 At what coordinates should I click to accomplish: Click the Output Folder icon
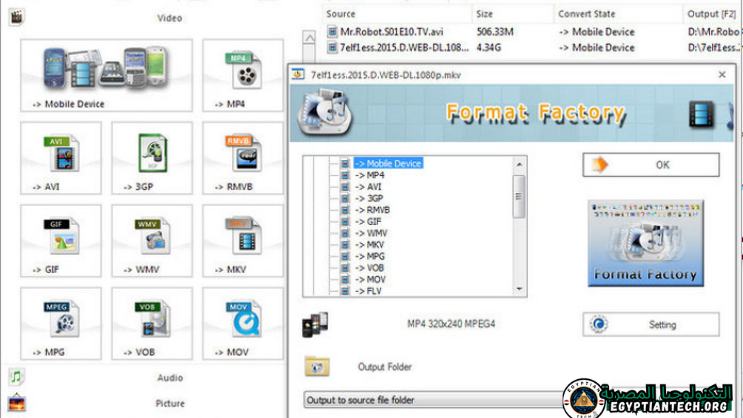317,366
